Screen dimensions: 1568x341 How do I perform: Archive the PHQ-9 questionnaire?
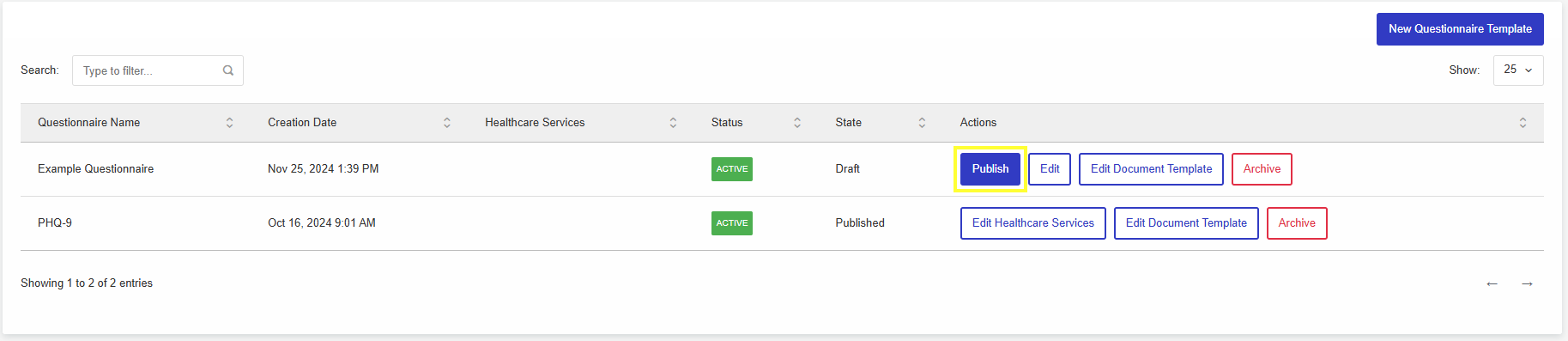pos(1297,223)
